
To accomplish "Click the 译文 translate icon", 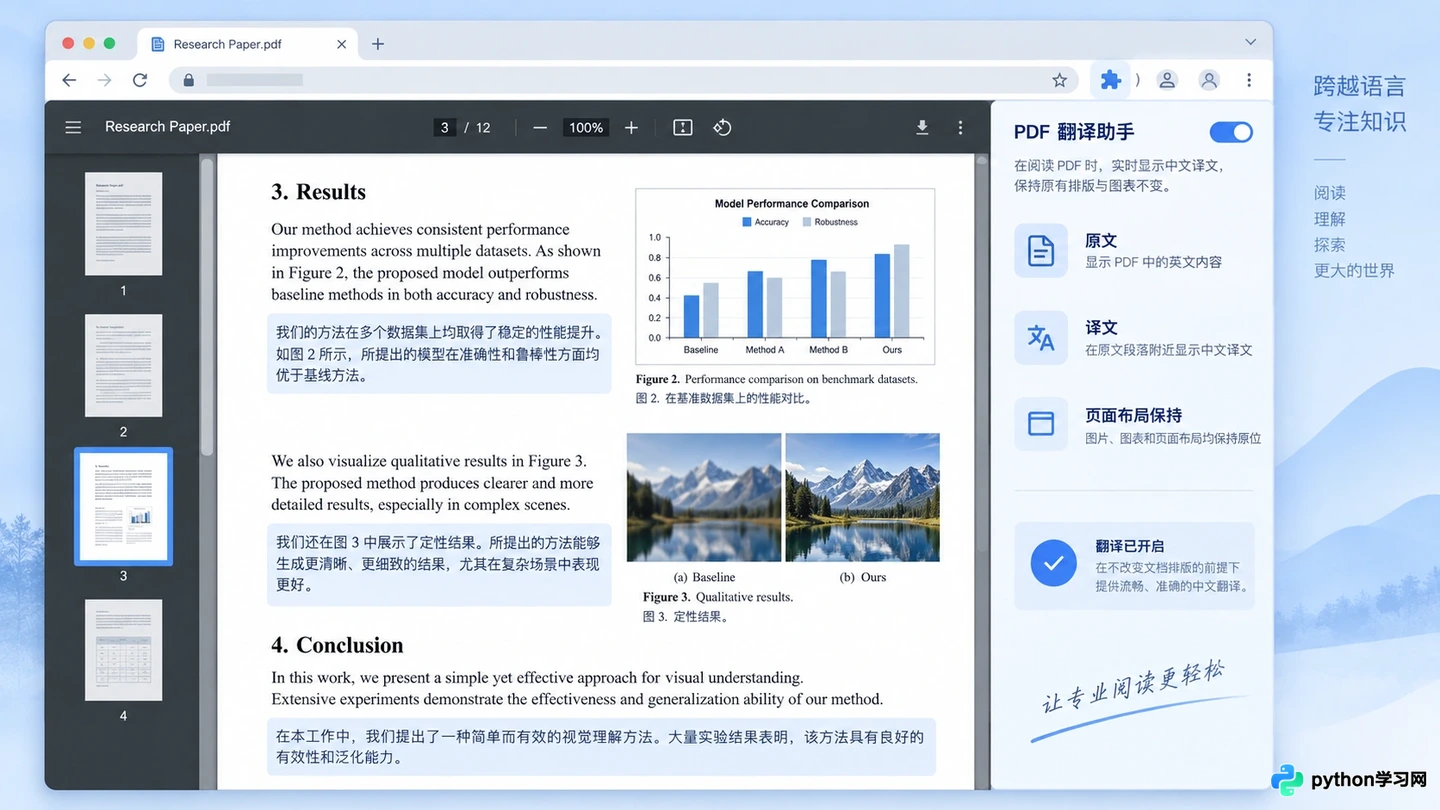I will (1041, 337).
